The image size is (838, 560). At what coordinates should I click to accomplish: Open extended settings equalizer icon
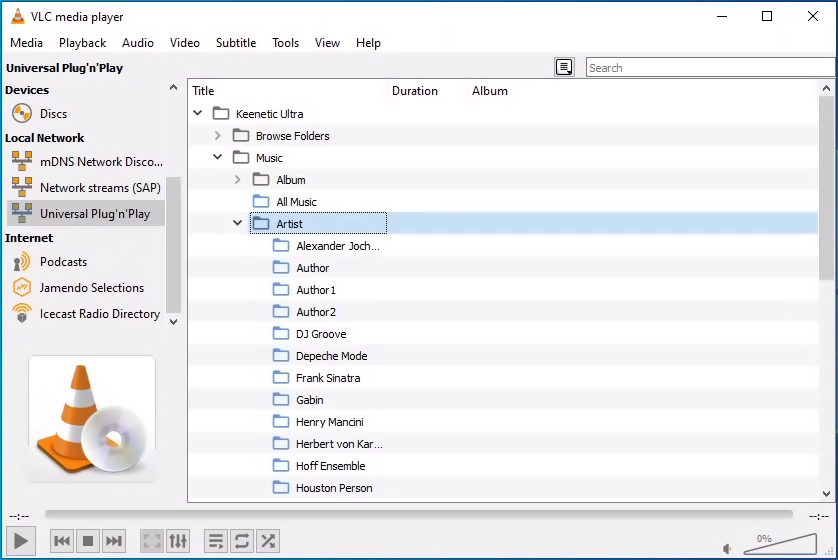(178, 541)
